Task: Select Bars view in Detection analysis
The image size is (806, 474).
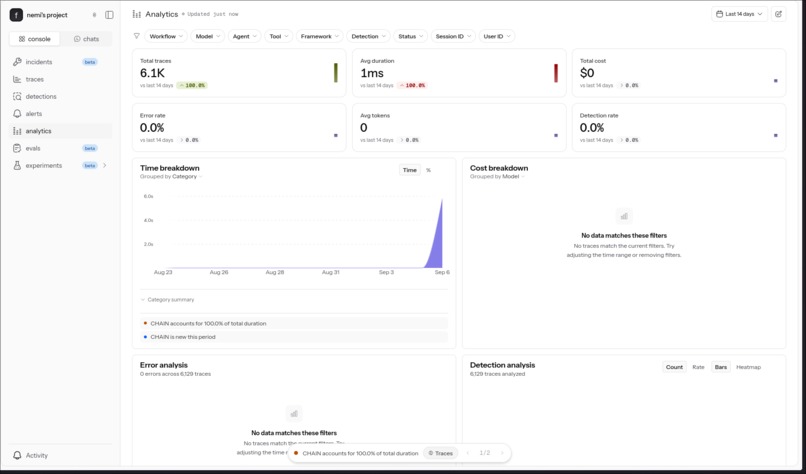Action: click(x=721, y=367)
